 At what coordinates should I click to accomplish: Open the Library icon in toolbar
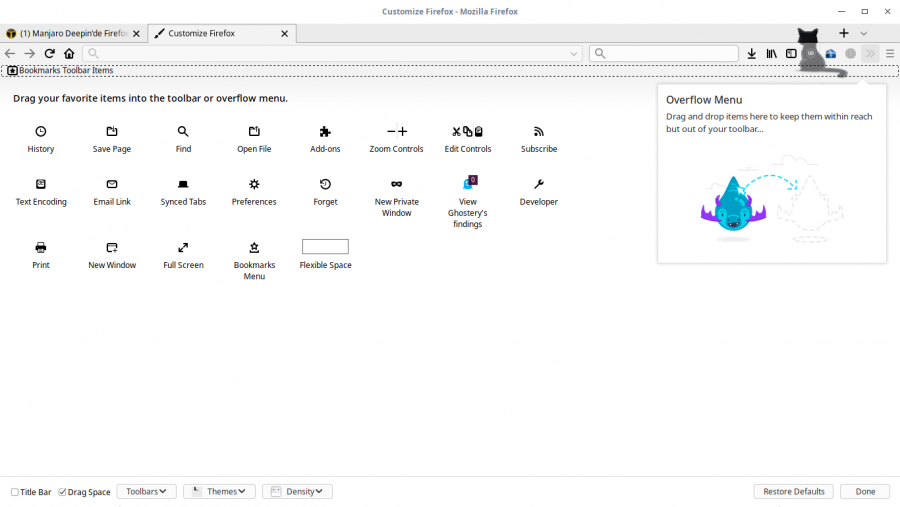point(771,53)
